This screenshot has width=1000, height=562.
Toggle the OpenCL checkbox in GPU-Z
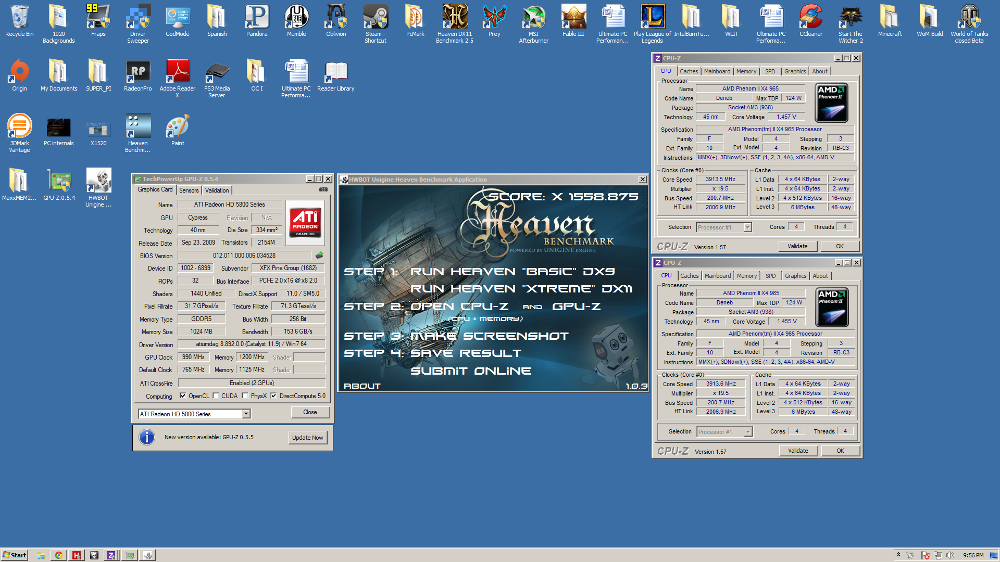[x=183, y=396]
